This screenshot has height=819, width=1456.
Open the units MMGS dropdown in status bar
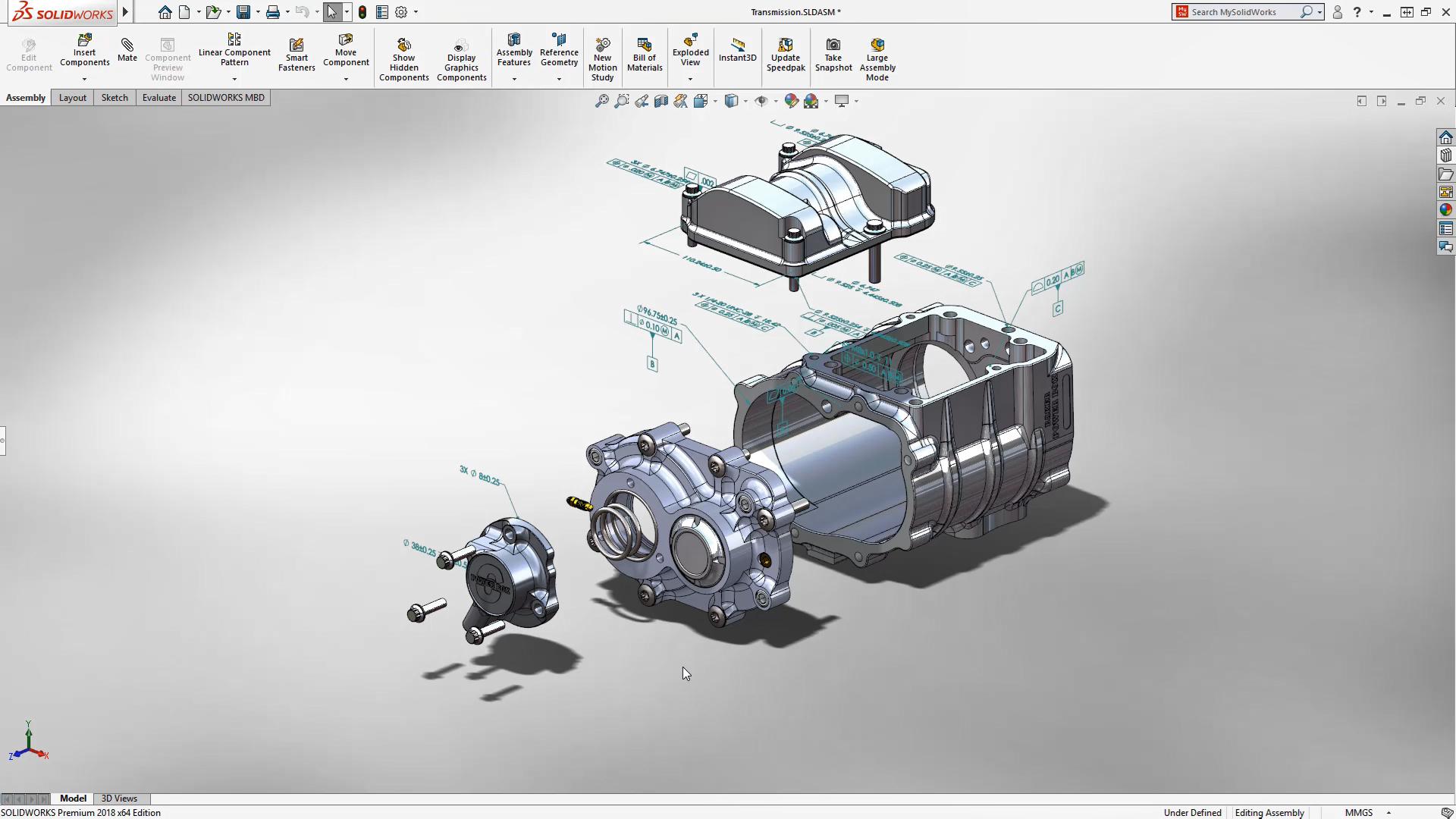coord(1389,812)
